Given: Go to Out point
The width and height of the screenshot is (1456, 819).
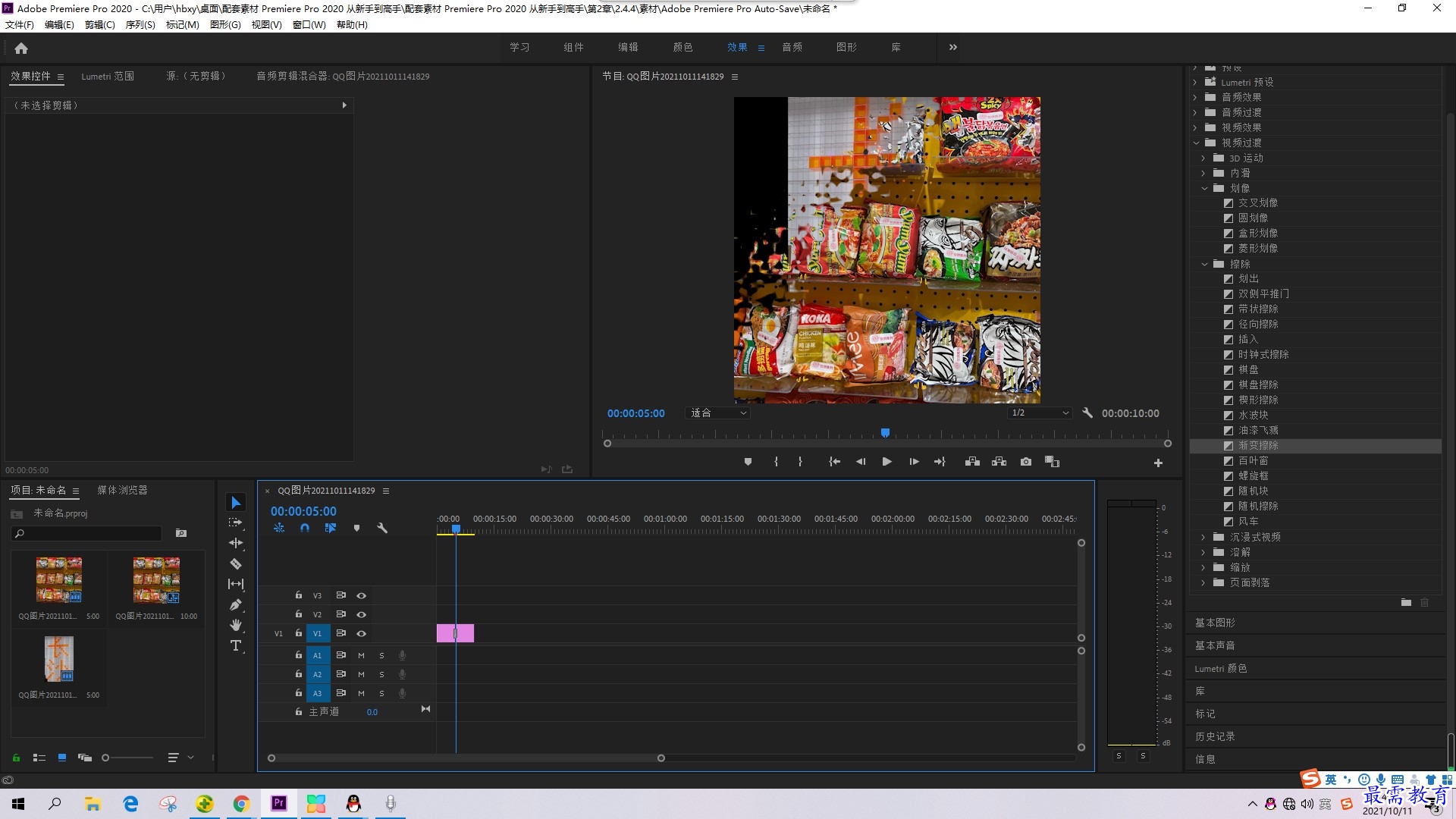Looking at the screenshot, I should [940, 462].
